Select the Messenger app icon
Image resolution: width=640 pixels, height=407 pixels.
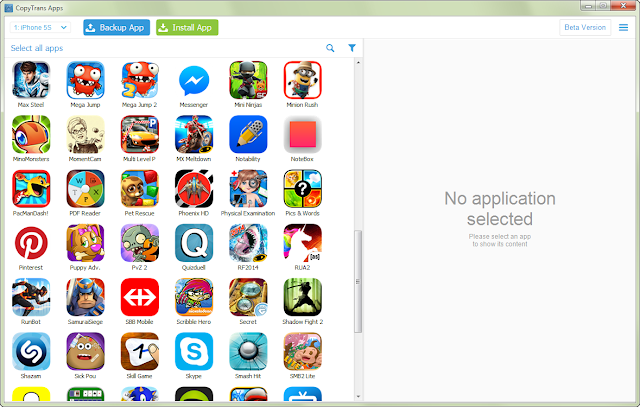pos(194,80)
